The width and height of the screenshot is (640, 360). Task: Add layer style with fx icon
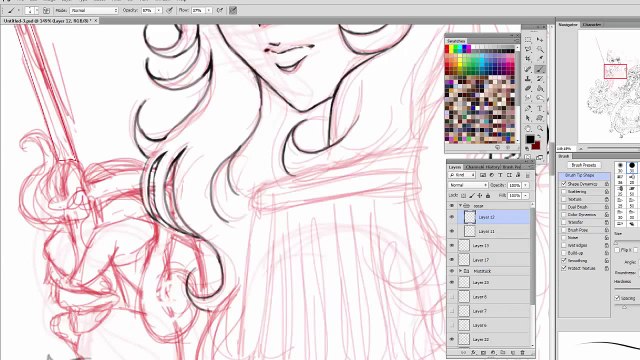click(x=473, y=353)
